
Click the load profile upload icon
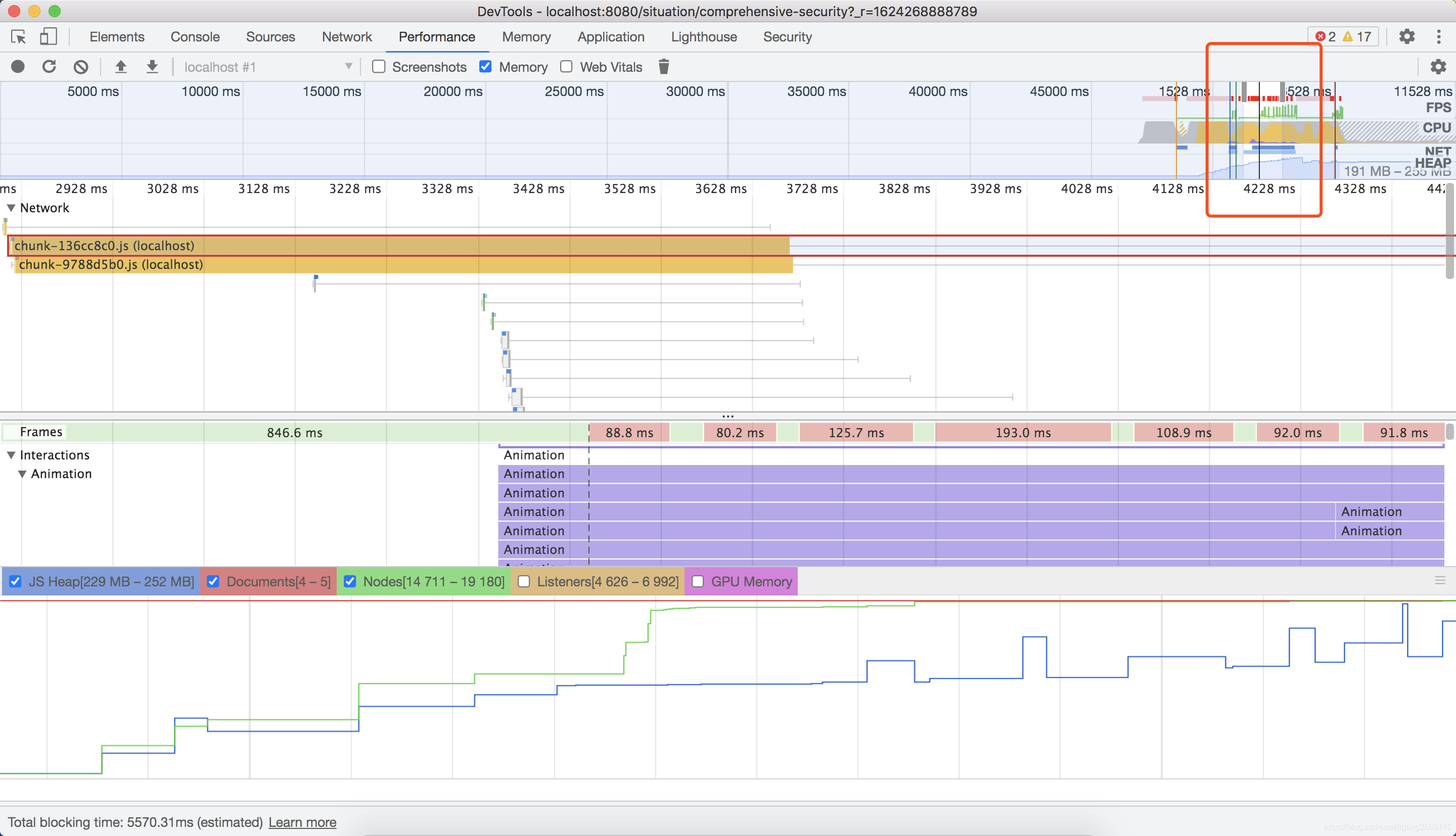click(120, 67)
